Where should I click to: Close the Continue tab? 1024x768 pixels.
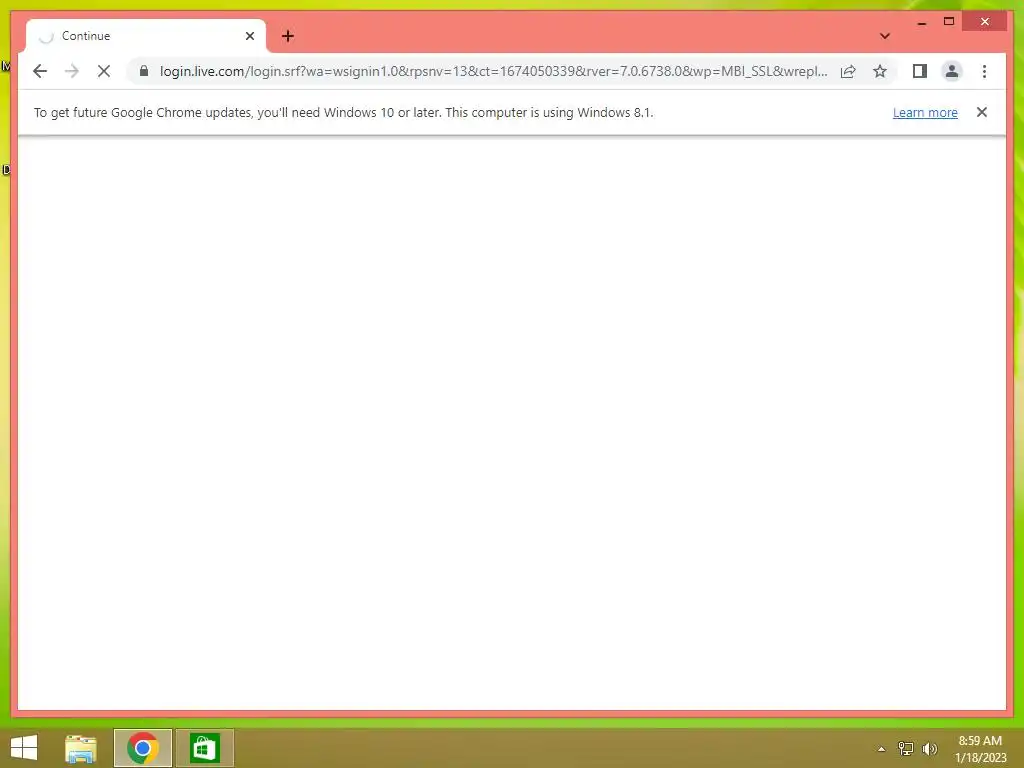(249, 36)
